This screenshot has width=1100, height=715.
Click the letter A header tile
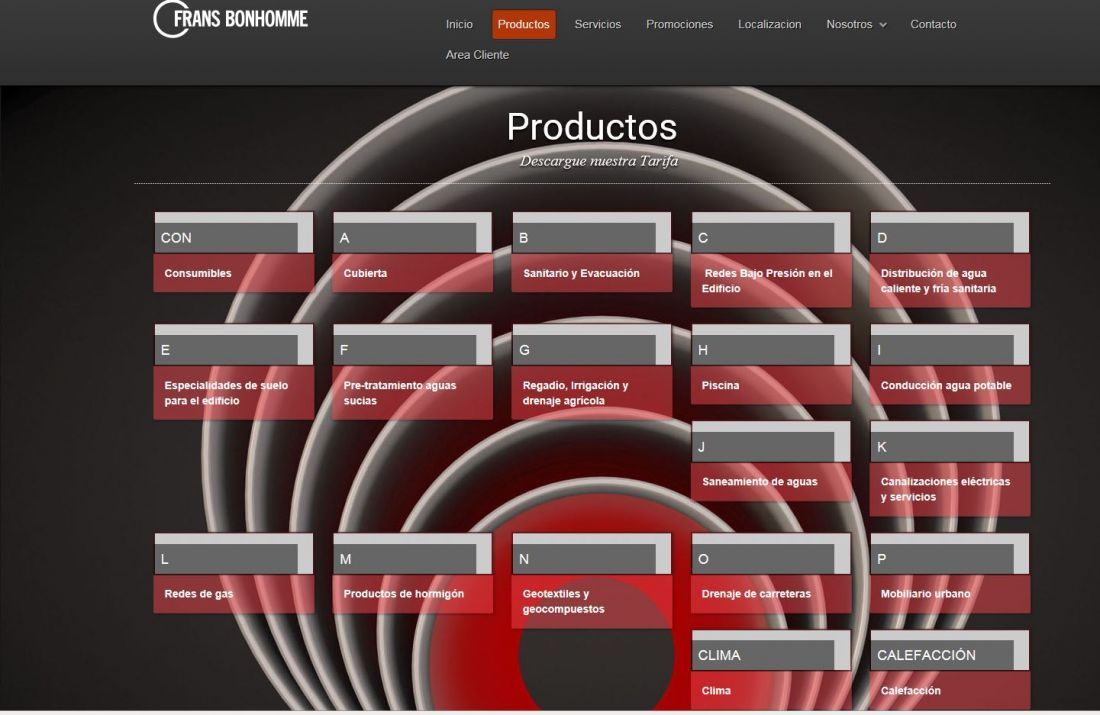[412, 233]
